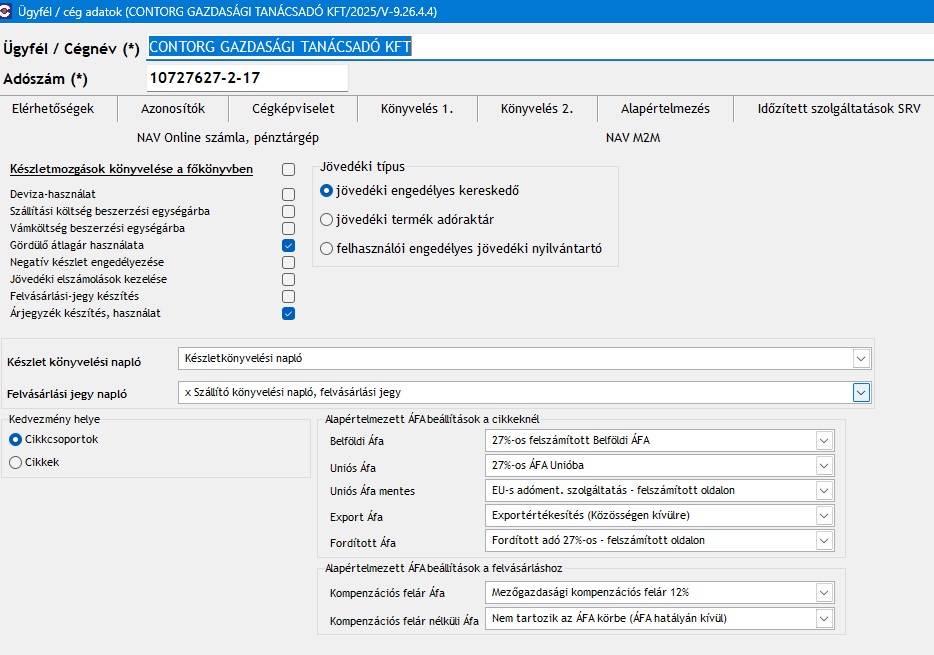Viewport: 934px width, 655px height.
Task: Open Felvásárlási jegy napló dropdown arrow
Action: pyautogui.click(x=861, y=392)
